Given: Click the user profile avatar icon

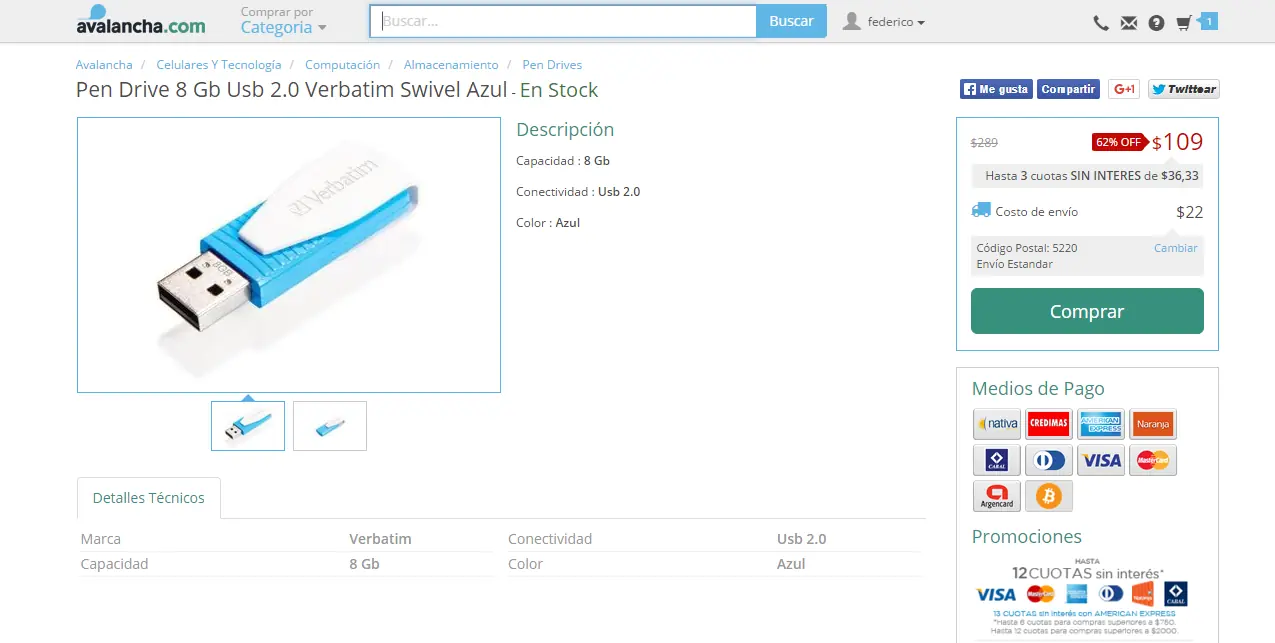Looking at the screenshot, I should pyautogui.click(x=852, y=21).
